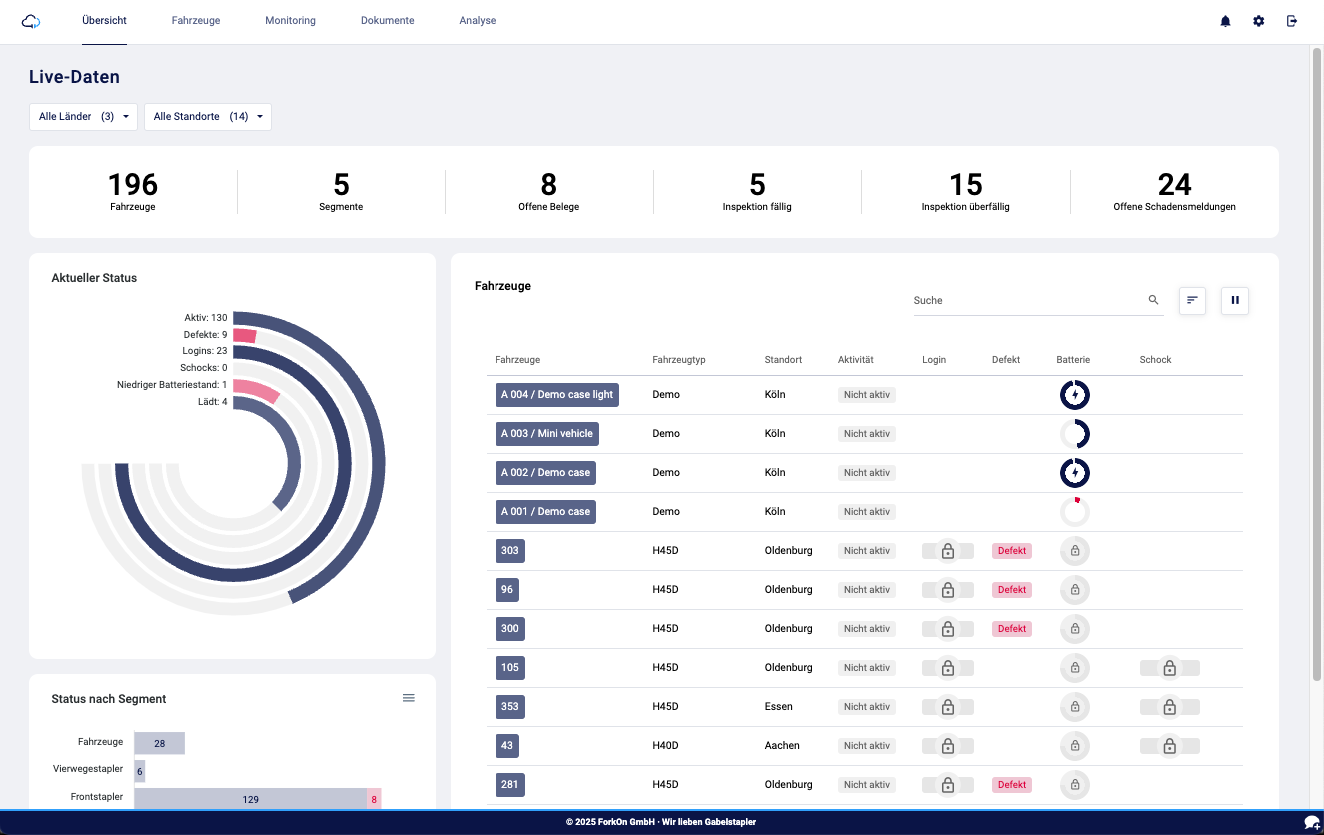Open vehicle 300 chip
The image size is (1324, 835).
(510, 629)
